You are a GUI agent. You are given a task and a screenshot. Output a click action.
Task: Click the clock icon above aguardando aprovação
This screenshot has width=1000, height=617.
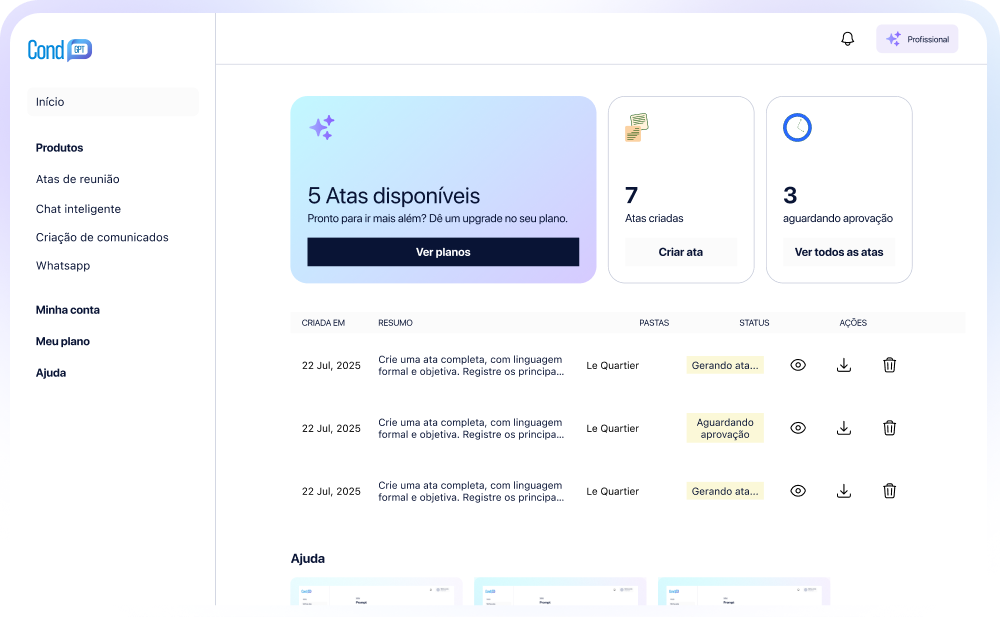click(797, 128)
